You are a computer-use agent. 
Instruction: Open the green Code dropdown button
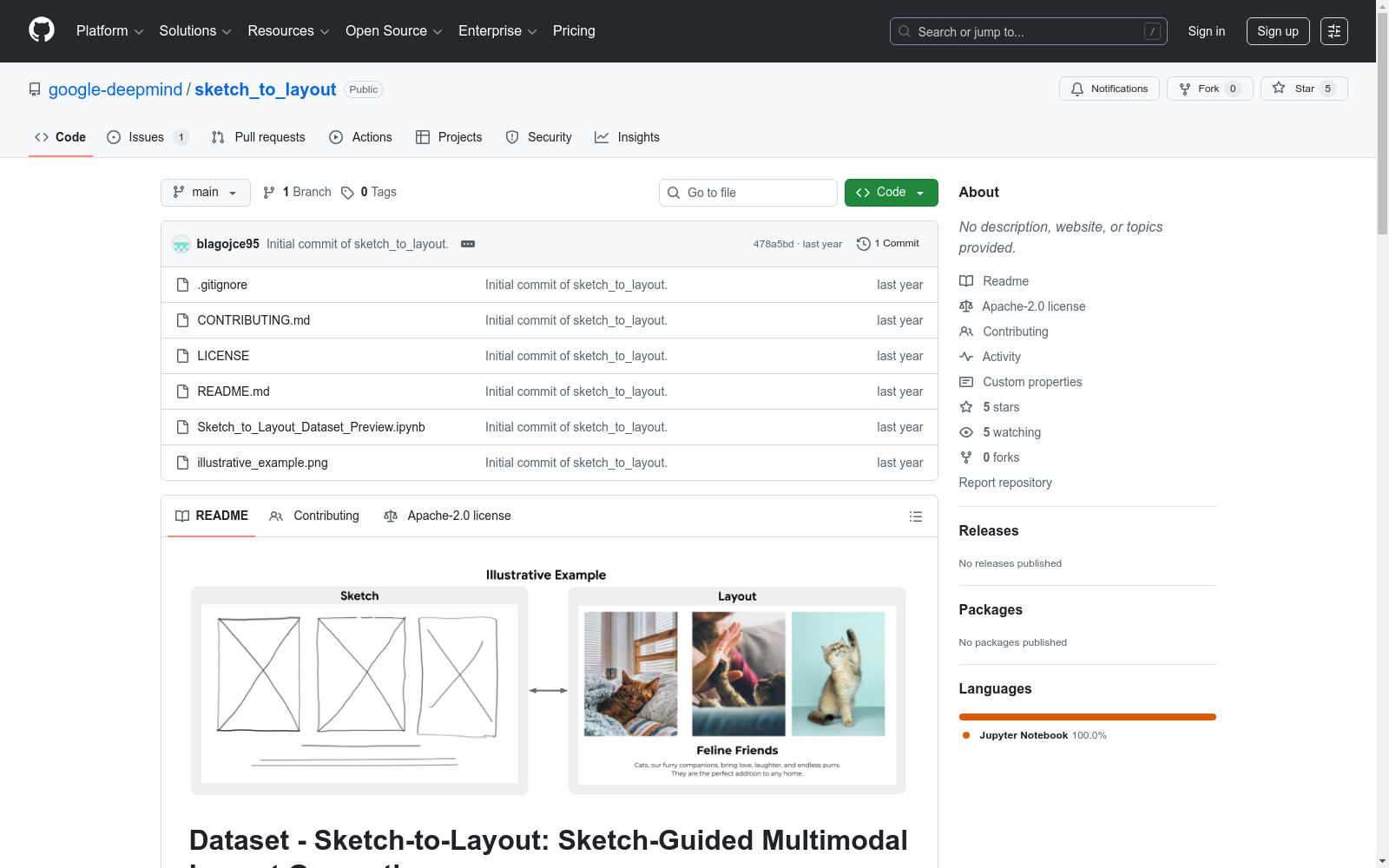(x=892, y=193)
